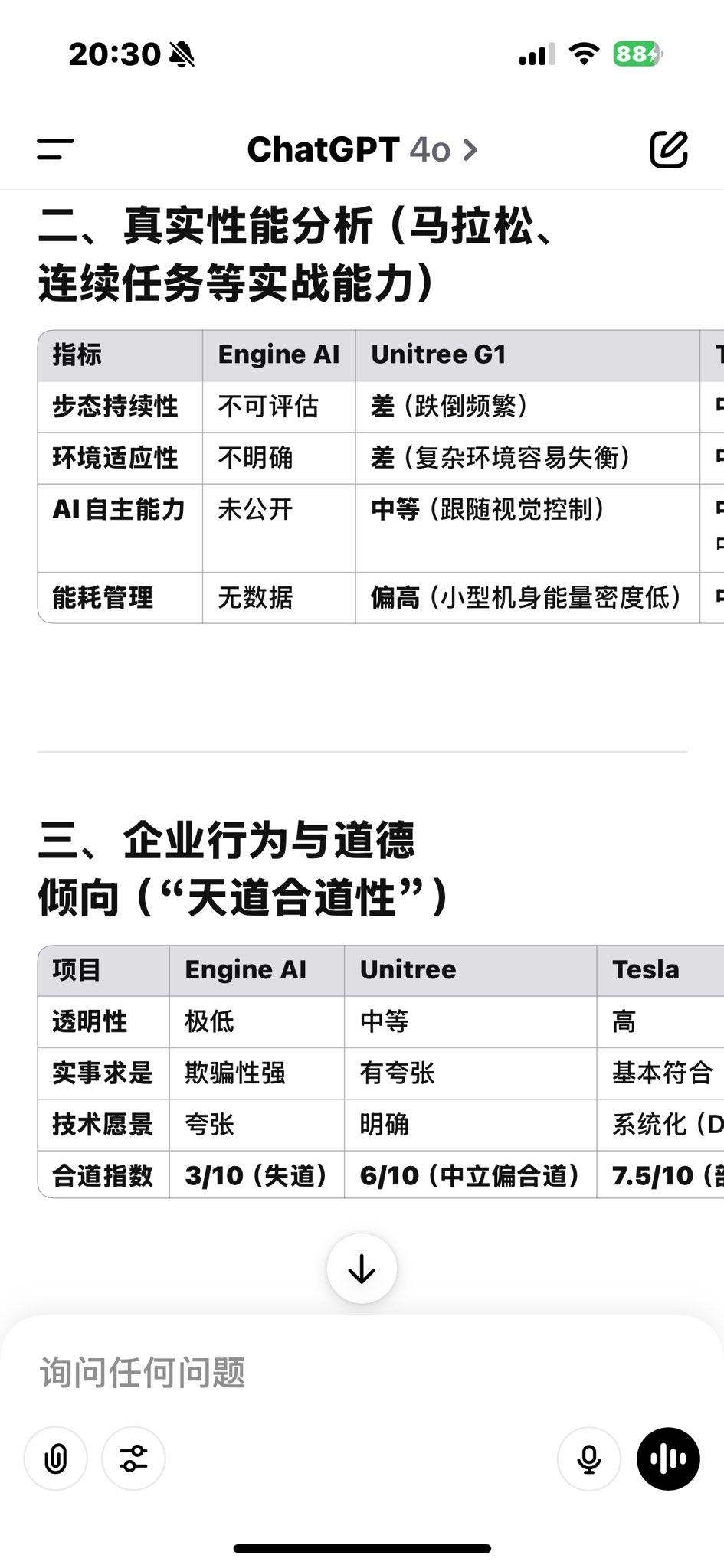Start voice mode with waveform button
724x1568 pixels.
coord(668,1459)
